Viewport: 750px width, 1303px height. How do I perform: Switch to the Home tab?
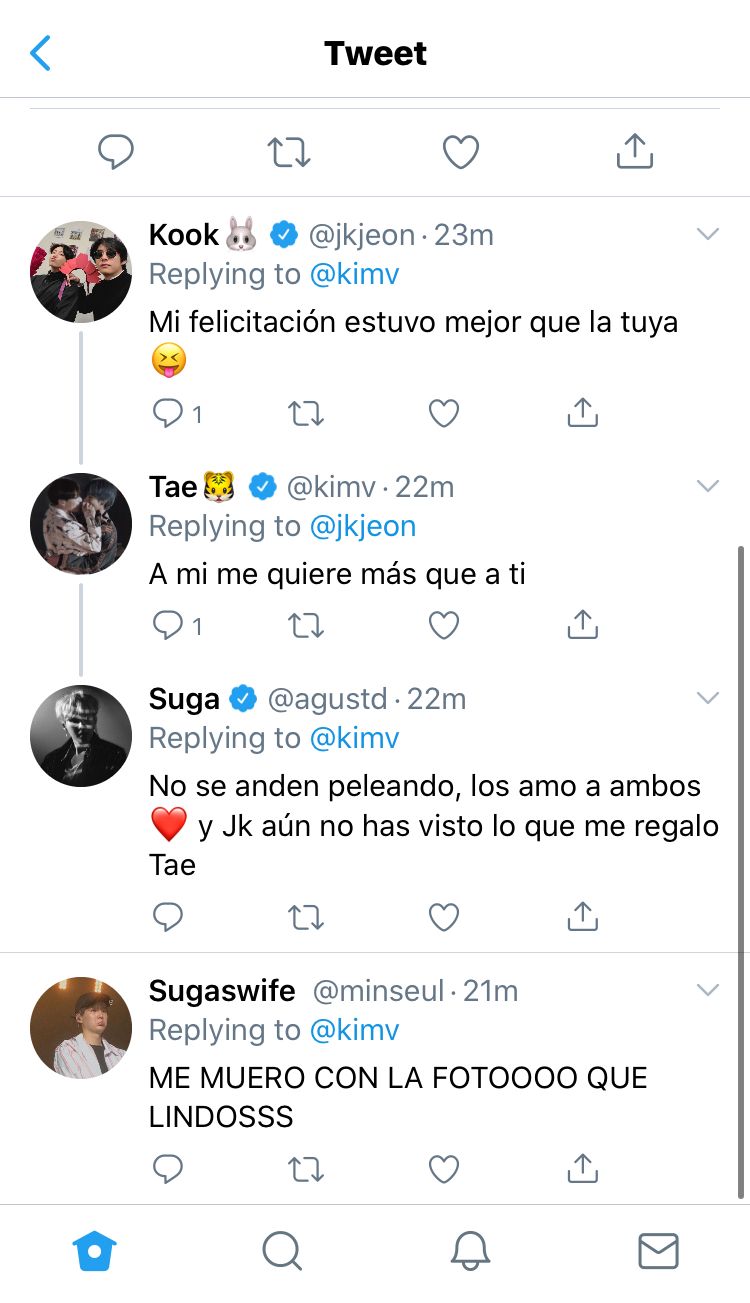95,1251
